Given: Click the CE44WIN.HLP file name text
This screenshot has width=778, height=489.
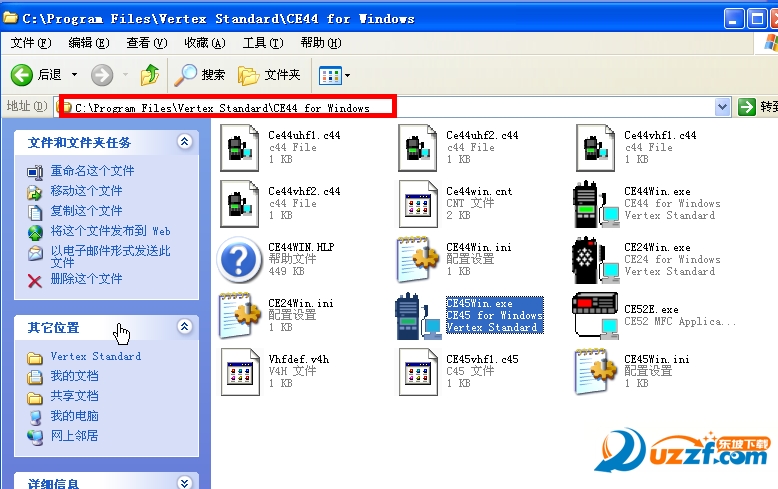Looking at the screenshot, I should 301,247.
